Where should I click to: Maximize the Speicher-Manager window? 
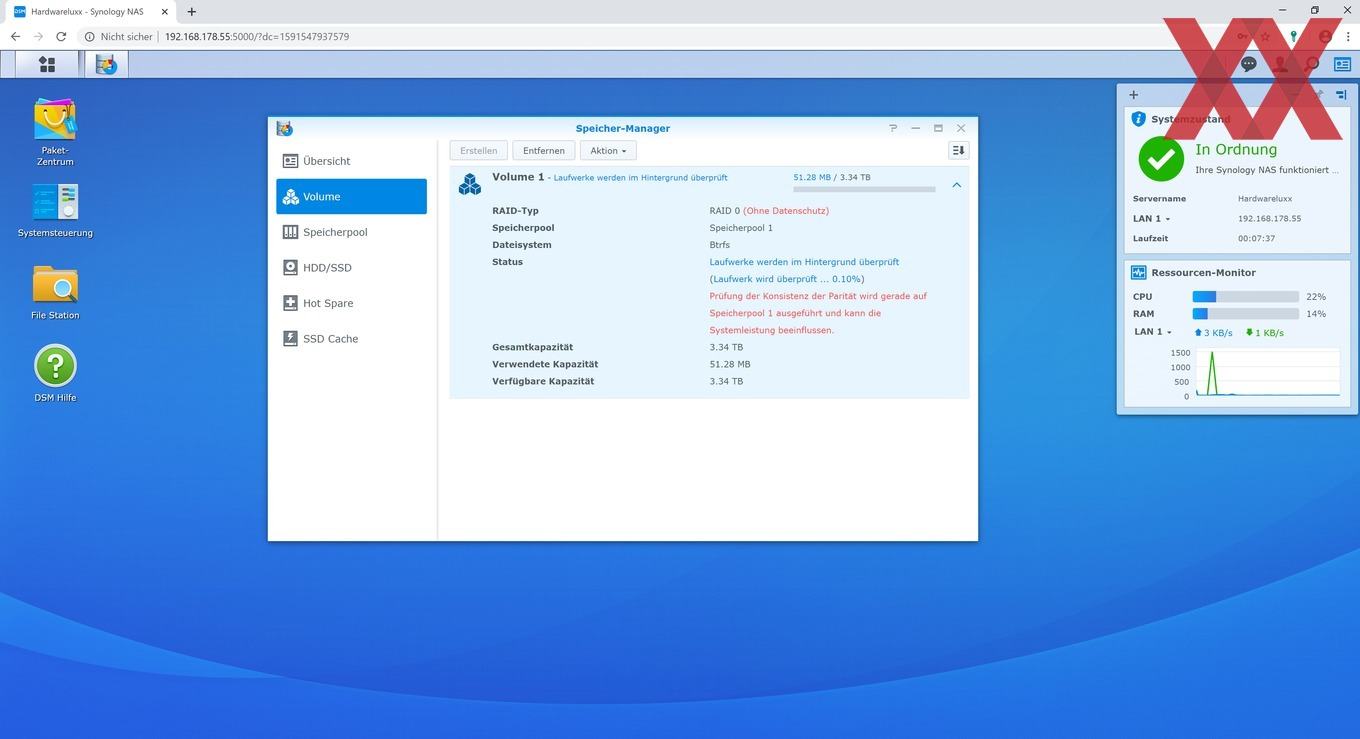click(x=938, y=128)
